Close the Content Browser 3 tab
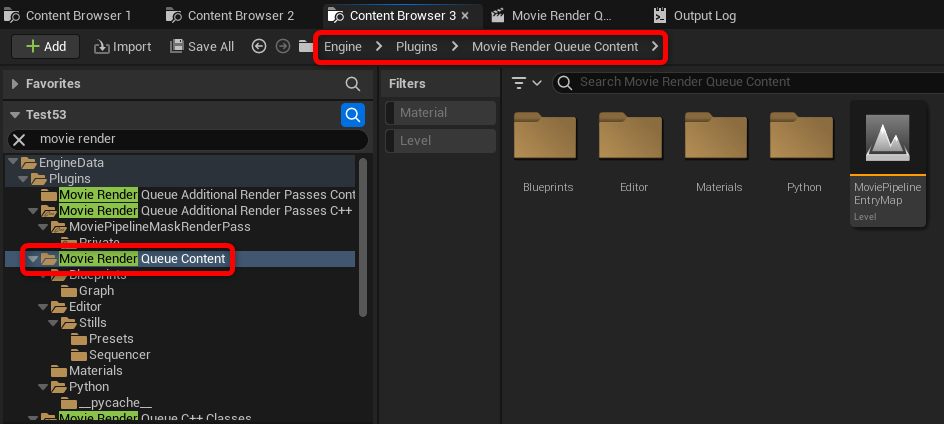944x424 pixels. coord(465,16)
